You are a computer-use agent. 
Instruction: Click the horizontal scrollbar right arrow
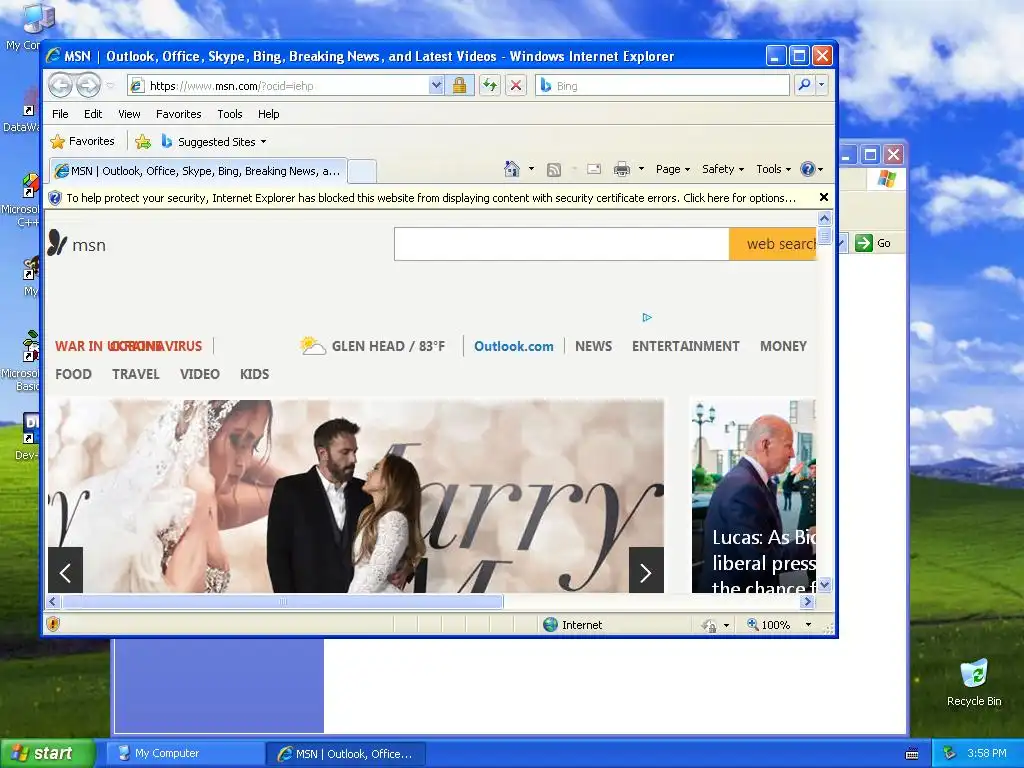tap(808, 601)
